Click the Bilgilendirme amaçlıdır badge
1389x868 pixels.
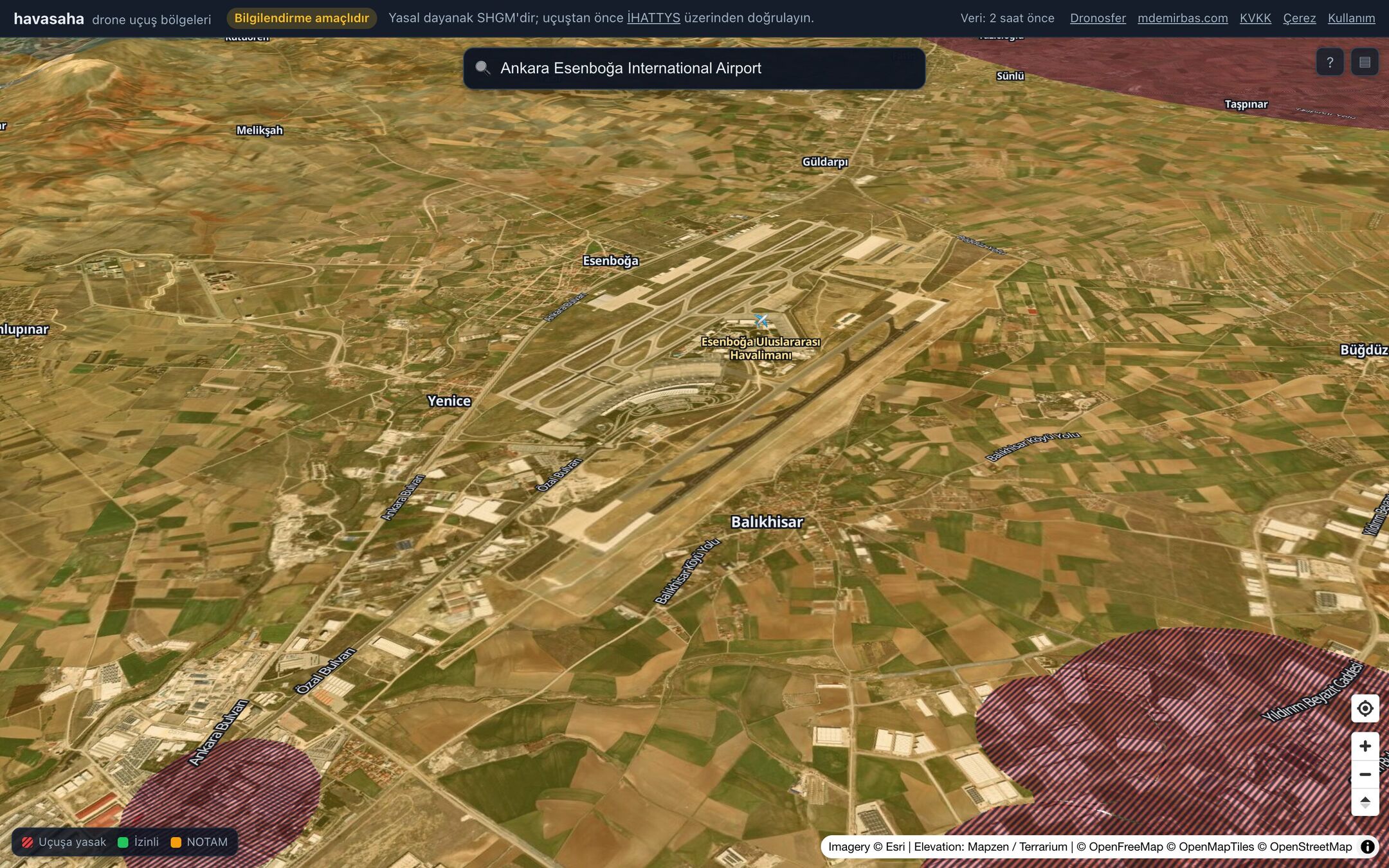click(x=302, y=18)
